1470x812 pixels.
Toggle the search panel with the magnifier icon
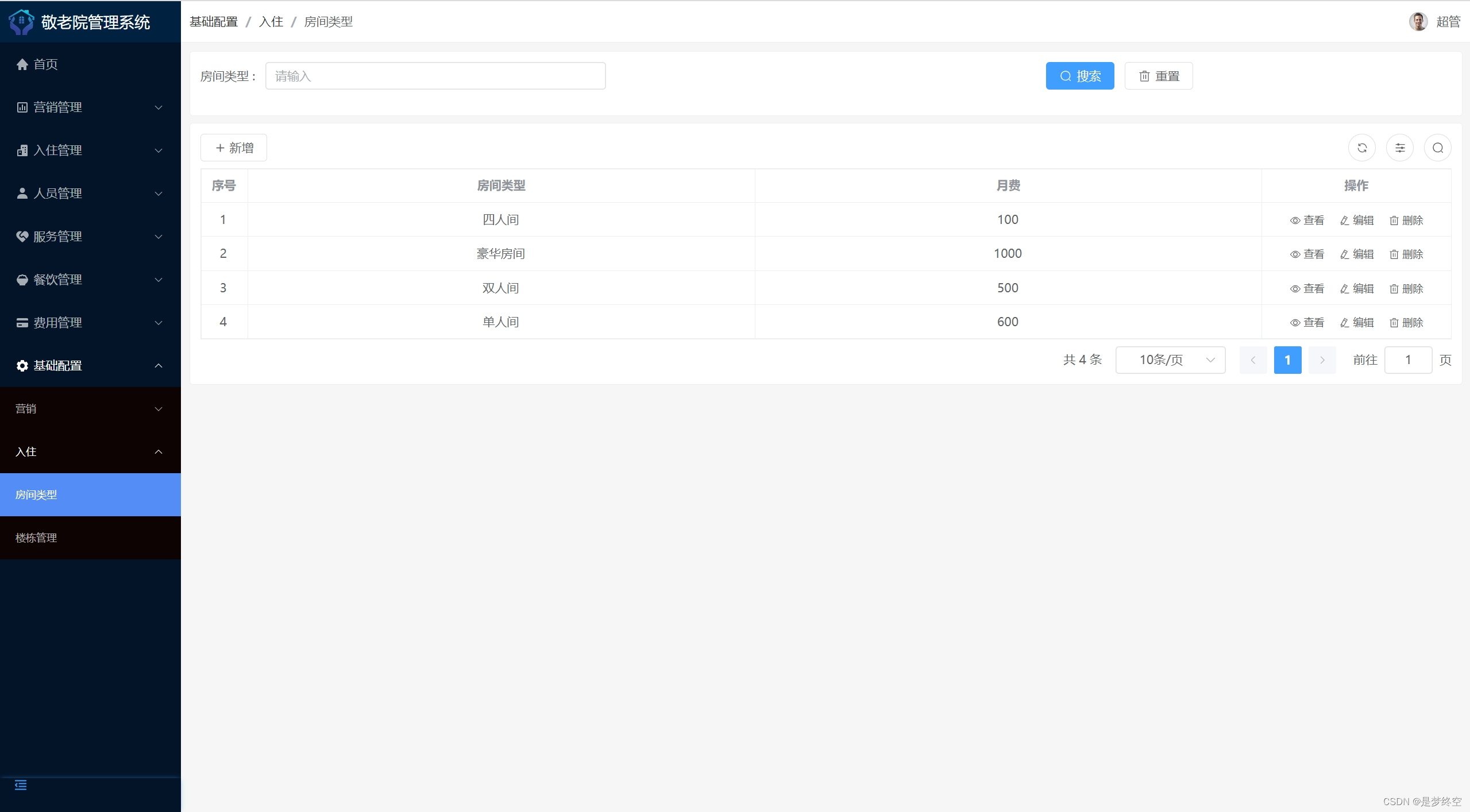click(x=1437, y=148)
